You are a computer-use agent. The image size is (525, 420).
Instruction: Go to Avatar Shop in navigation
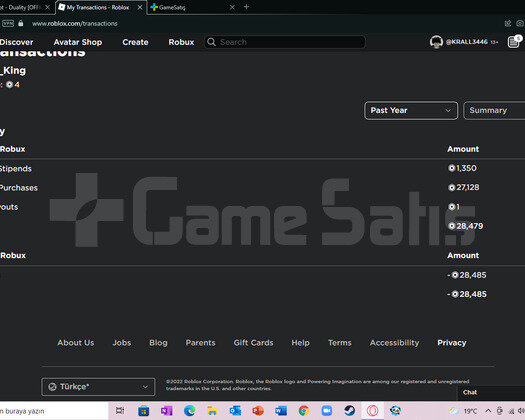(78, 42)
